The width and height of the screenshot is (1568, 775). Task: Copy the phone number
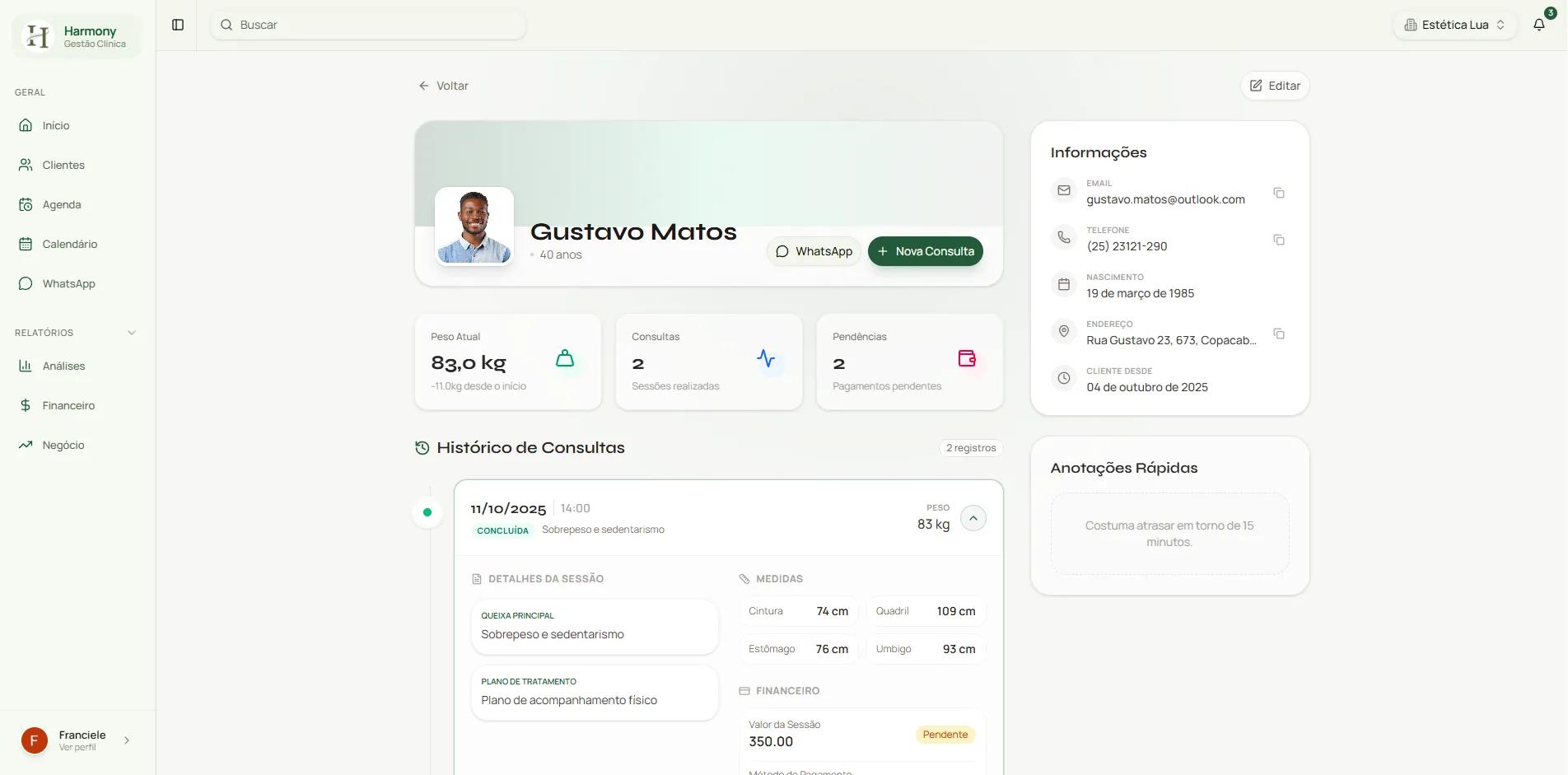pyautogui.click(x=1278, y=240)
